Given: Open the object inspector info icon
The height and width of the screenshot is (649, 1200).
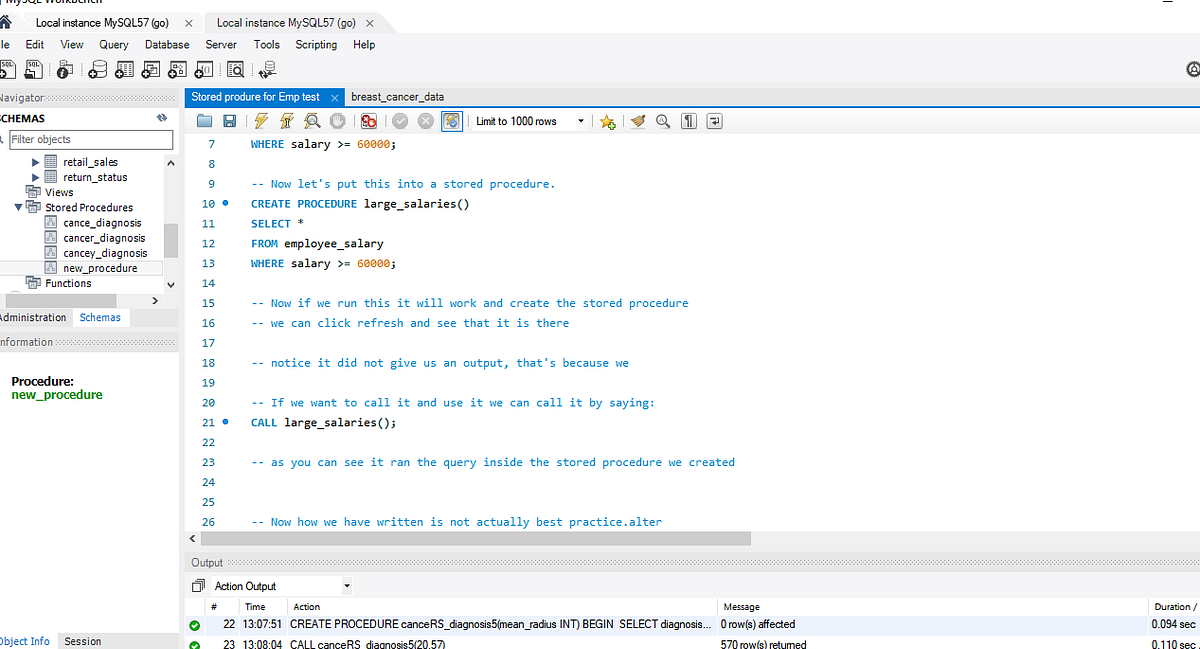Looking at the screenshot, I should coord(65,69).
